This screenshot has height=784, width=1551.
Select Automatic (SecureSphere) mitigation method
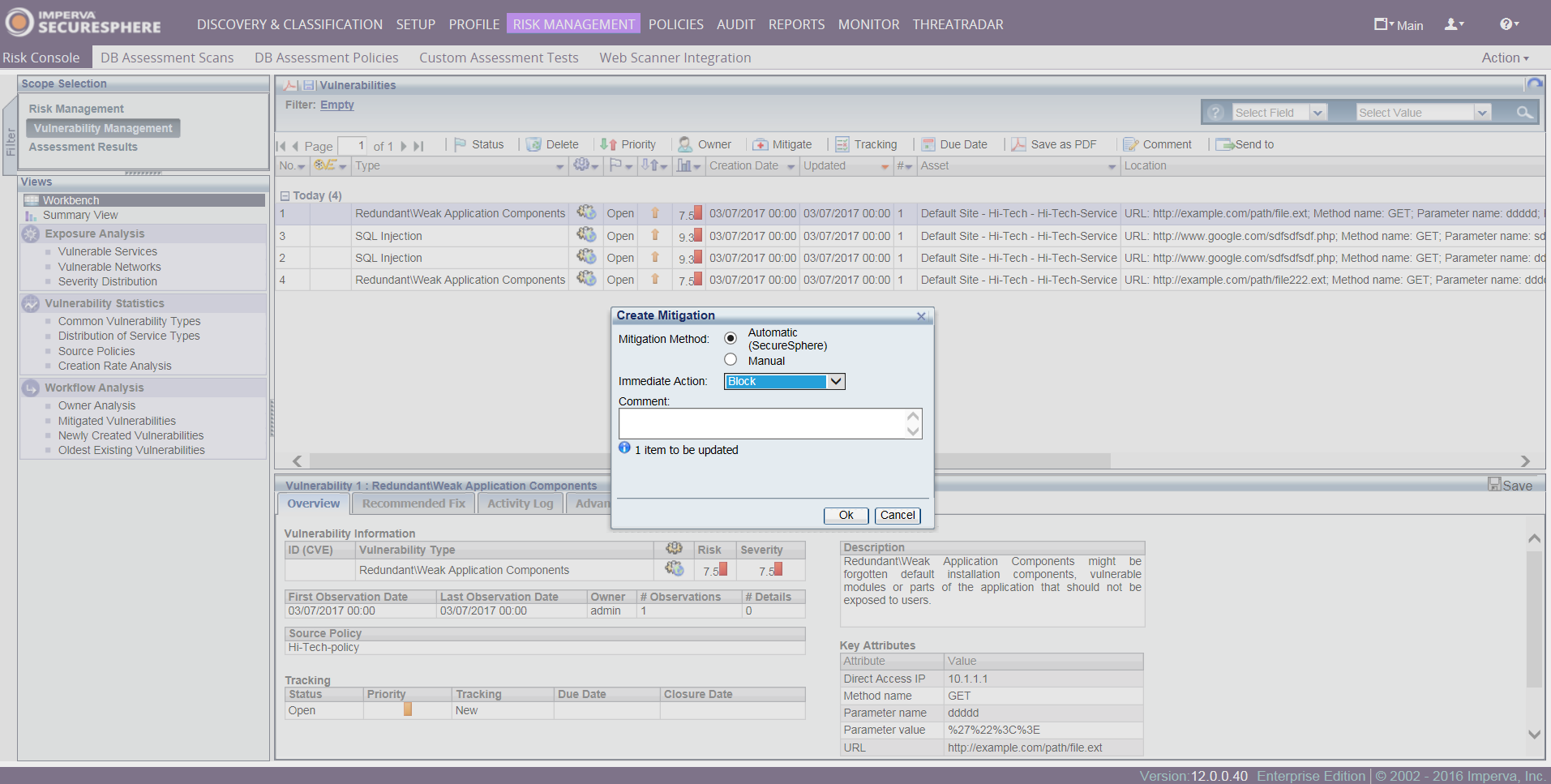(x=731, y=338)
